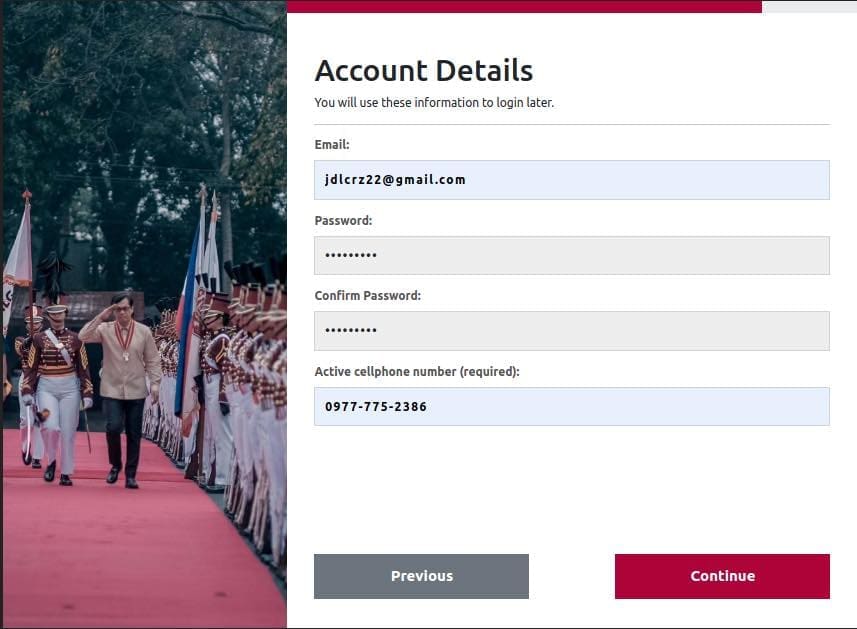Click the female cadet officer in photo
This screenshot has width=857, height=629.
pos(57,393)
